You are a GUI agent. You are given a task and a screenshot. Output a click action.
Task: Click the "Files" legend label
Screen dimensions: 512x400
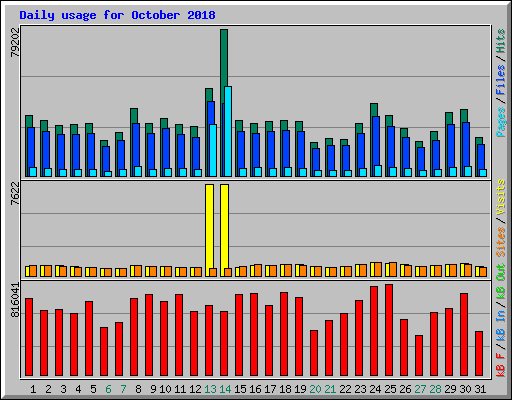pyautogui.click(x=501, y=79)
